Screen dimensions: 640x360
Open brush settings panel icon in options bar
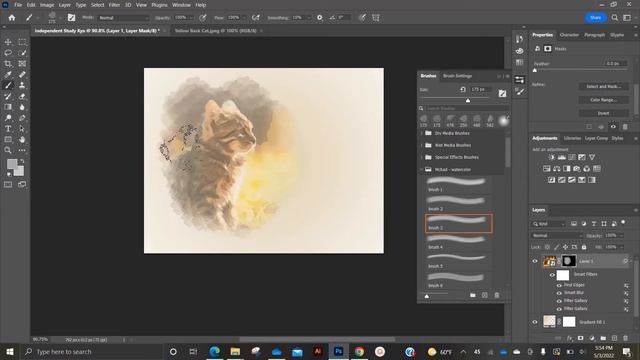pyautogui.click(x=71, y=18)
